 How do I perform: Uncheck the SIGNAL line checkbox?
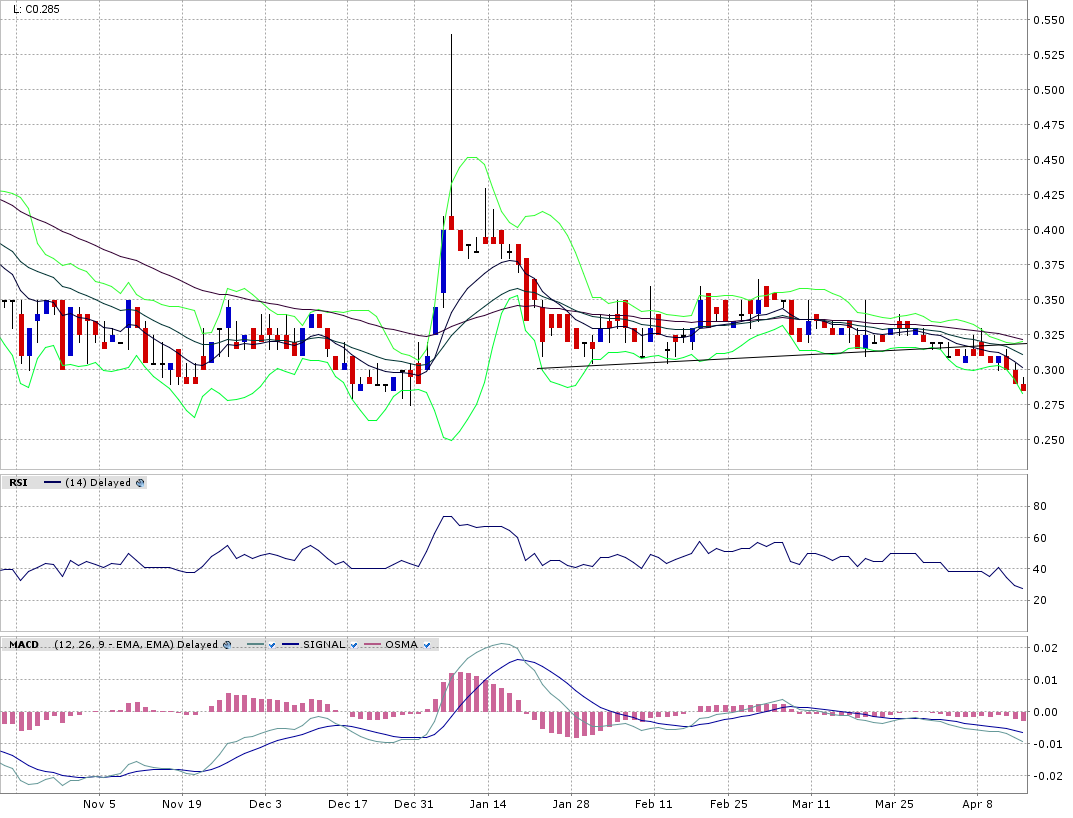(x=352, y=645)
